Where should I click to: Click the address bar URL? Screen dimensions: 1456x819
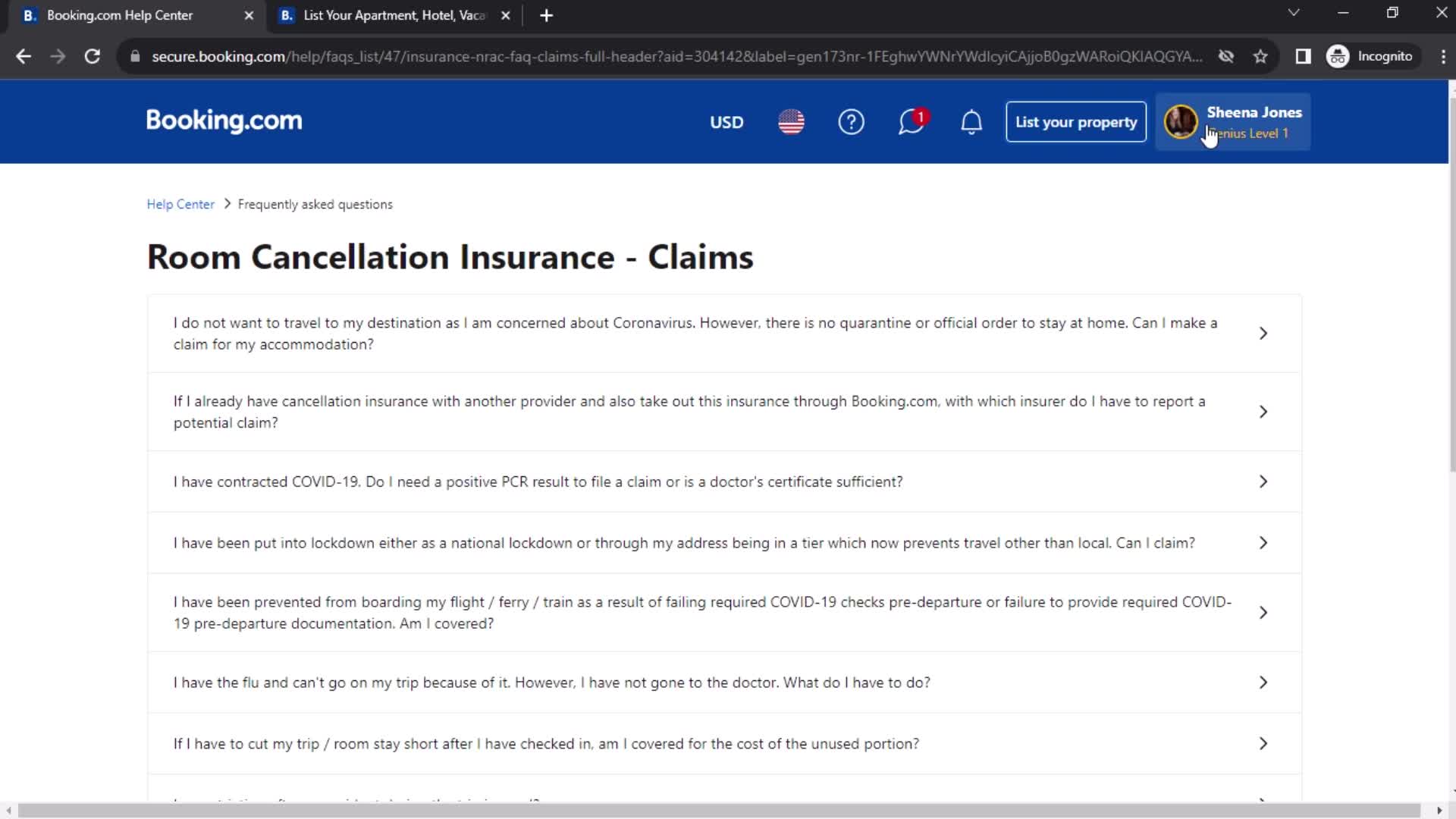tap(676, 56)
